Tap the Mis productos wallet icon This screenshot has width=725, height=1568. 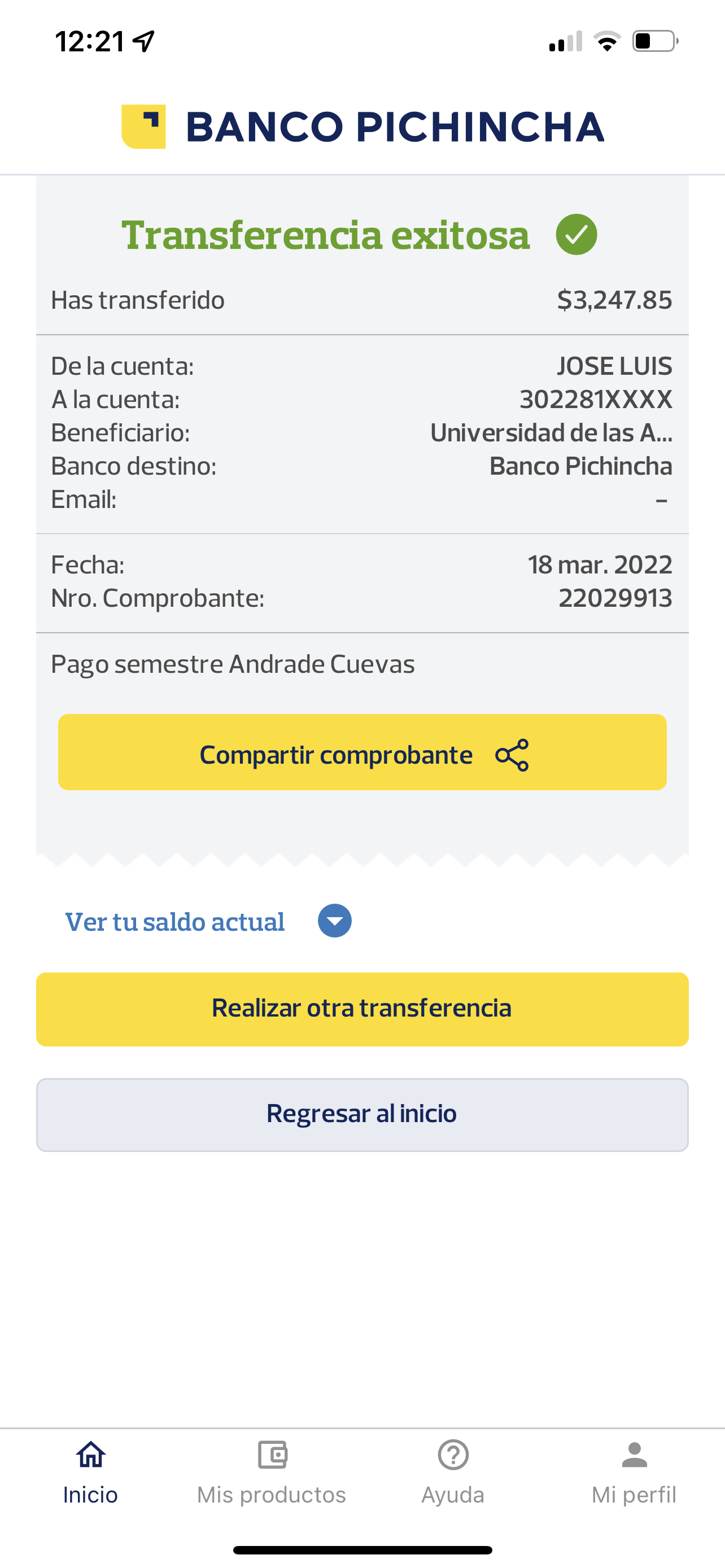[x=272, y=1454]
